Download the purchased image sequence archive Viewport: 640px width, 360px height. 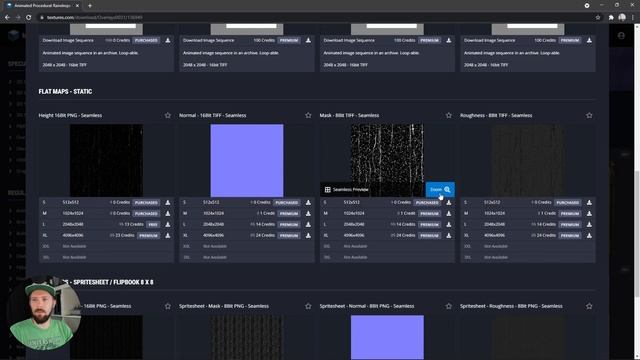(168, 40)
